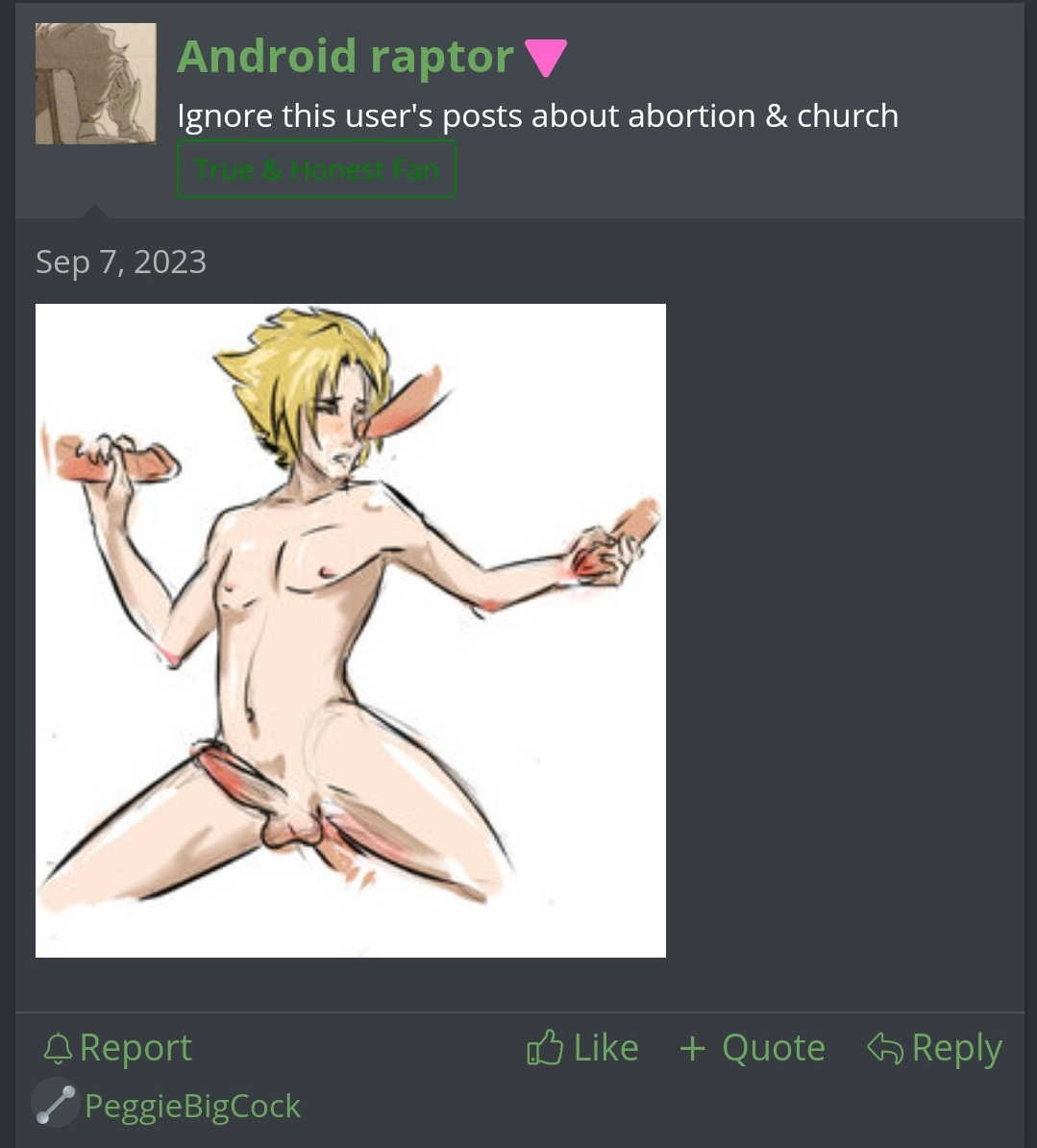
Task: Click the True & Honest Fan badge
Action: coord(317,169)
